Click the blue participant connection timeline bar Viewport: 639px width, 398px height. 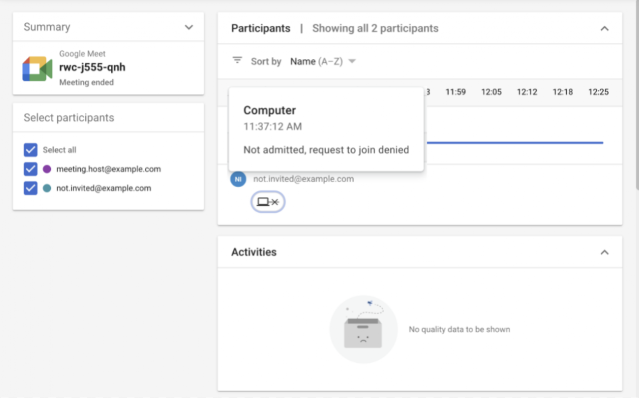coord(515,143)
